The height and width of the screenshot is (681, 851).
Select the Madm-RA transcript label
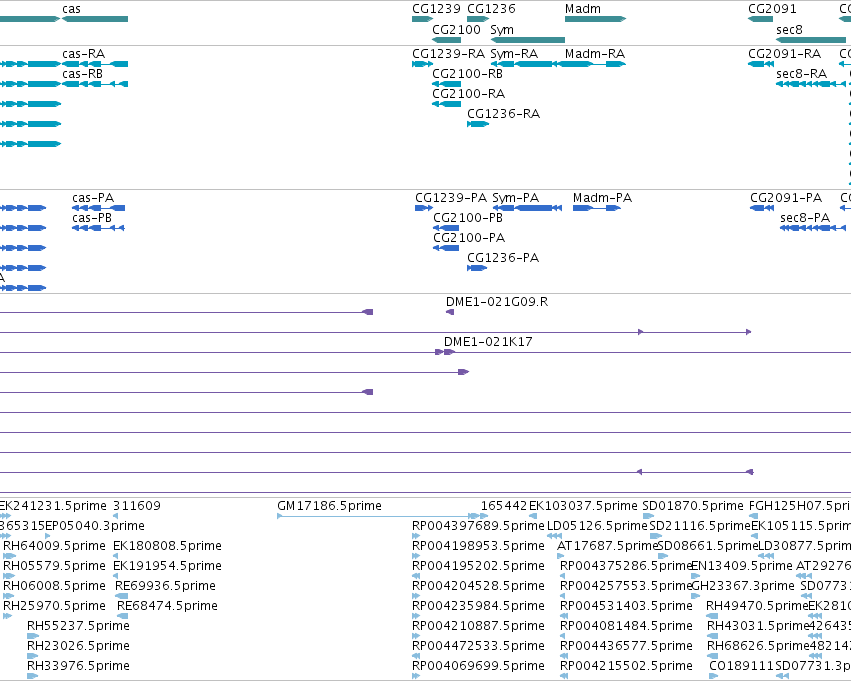pos(595,54)
